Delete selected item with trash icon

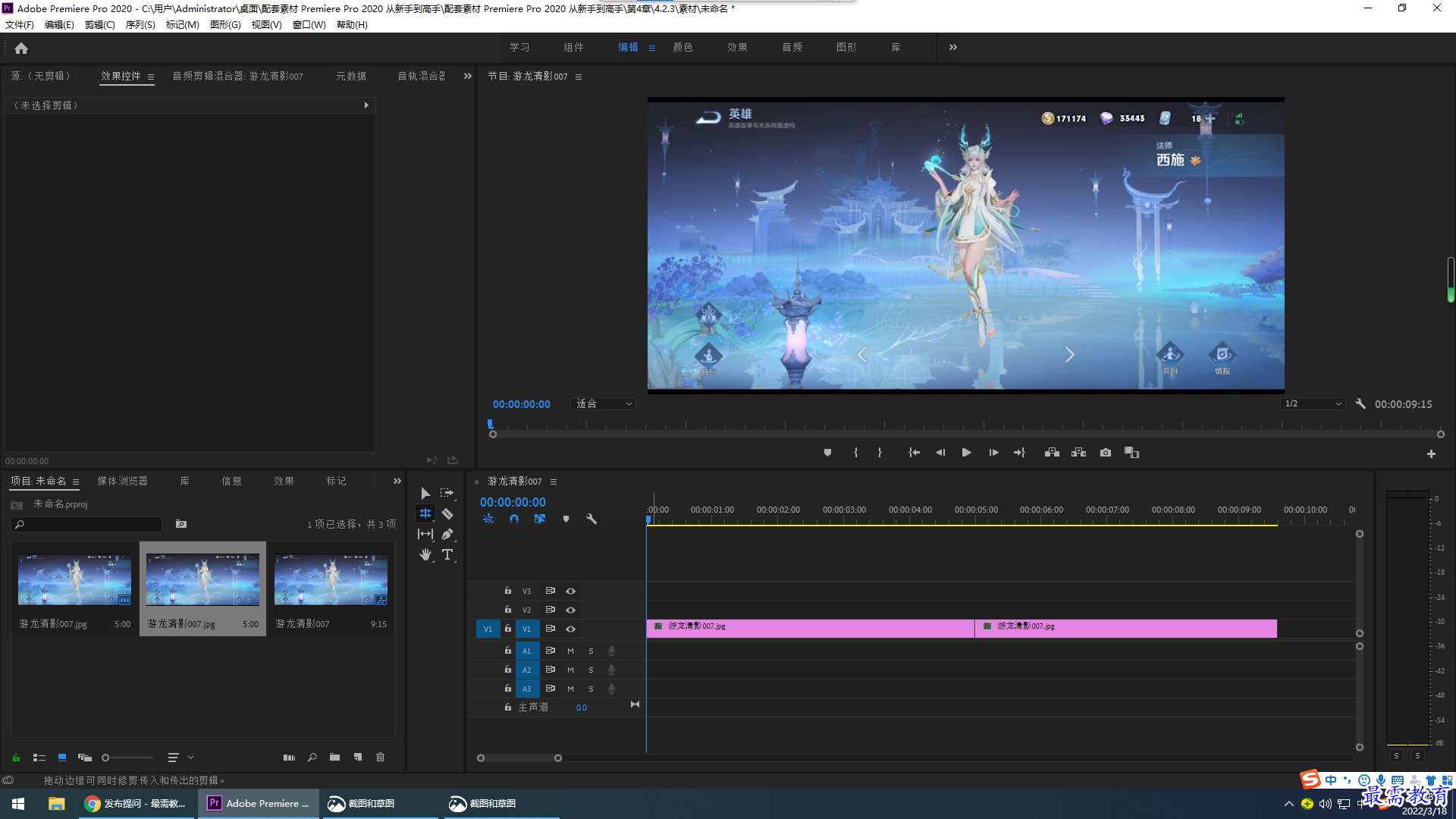tap(381, 758)
